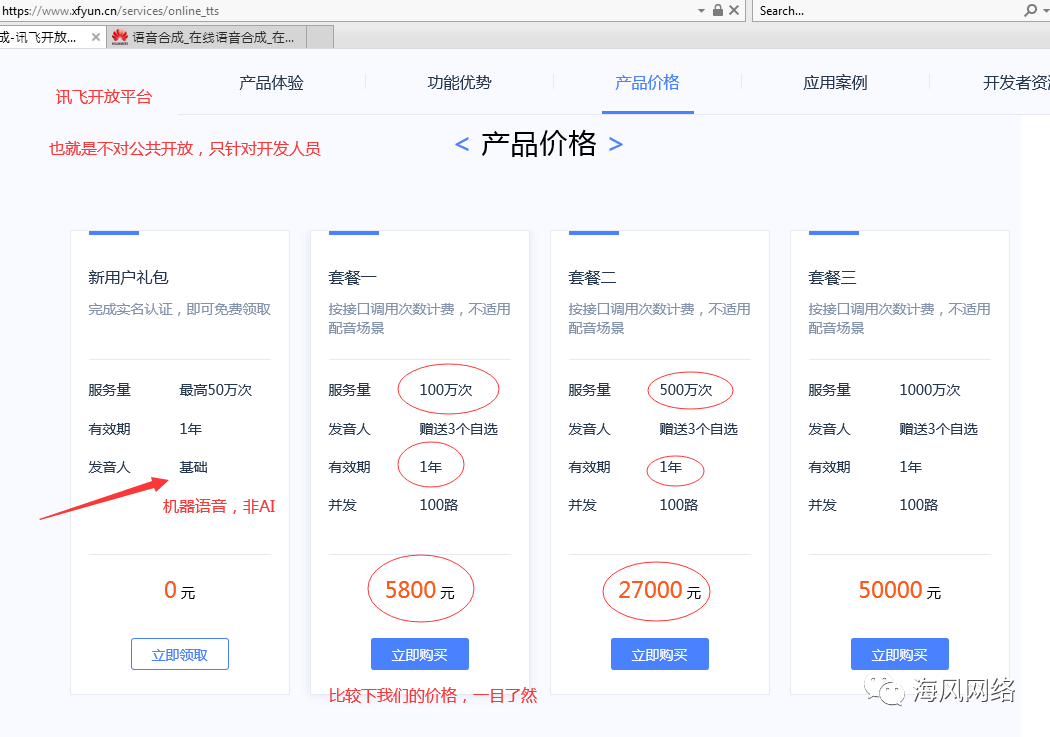Click the Search input field
This screenshot has height=737, width=1050.
887,11
